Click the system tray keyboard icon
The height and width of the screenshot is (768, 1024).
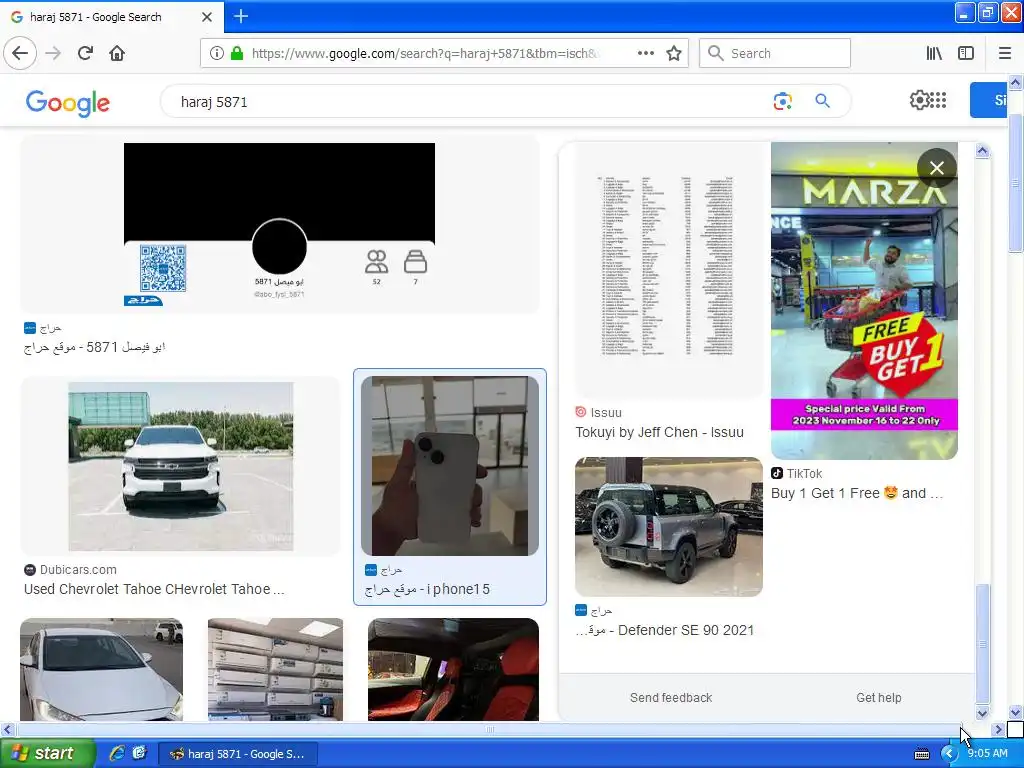(x=921, y=754)
